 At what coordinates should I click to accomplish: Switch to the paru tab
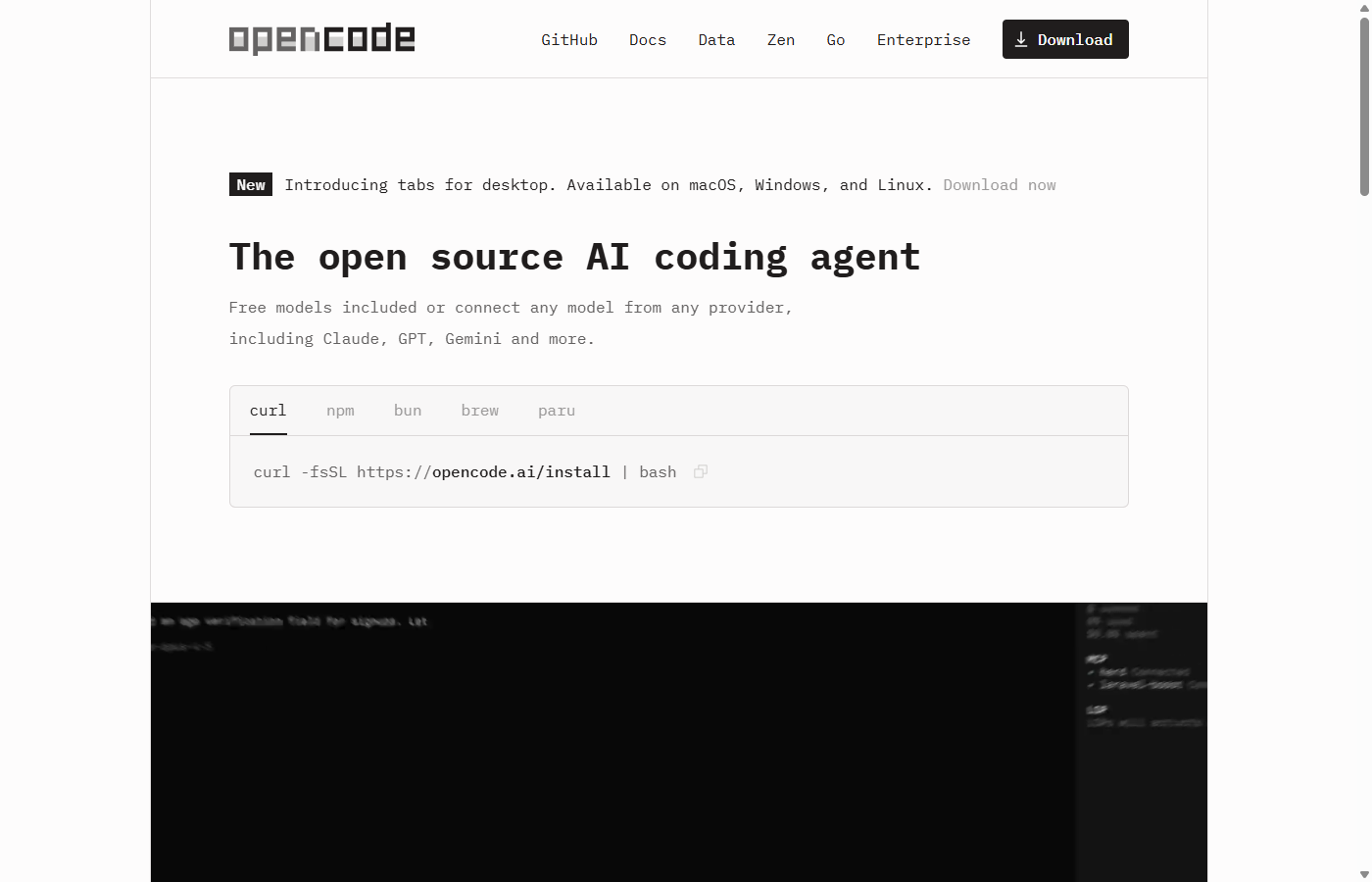pyautogui.click(x=557, y=411)
